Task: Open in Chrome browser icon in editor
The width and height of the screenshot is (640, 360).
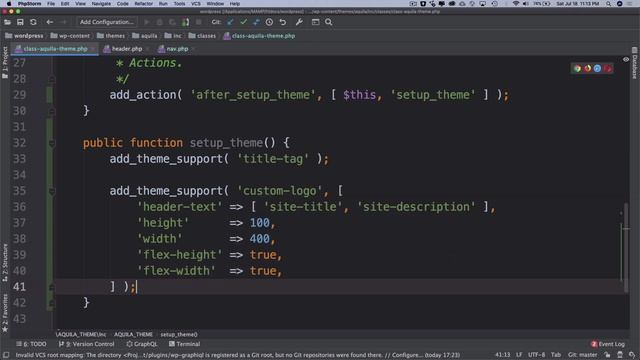Action: [x=577, y=69]
